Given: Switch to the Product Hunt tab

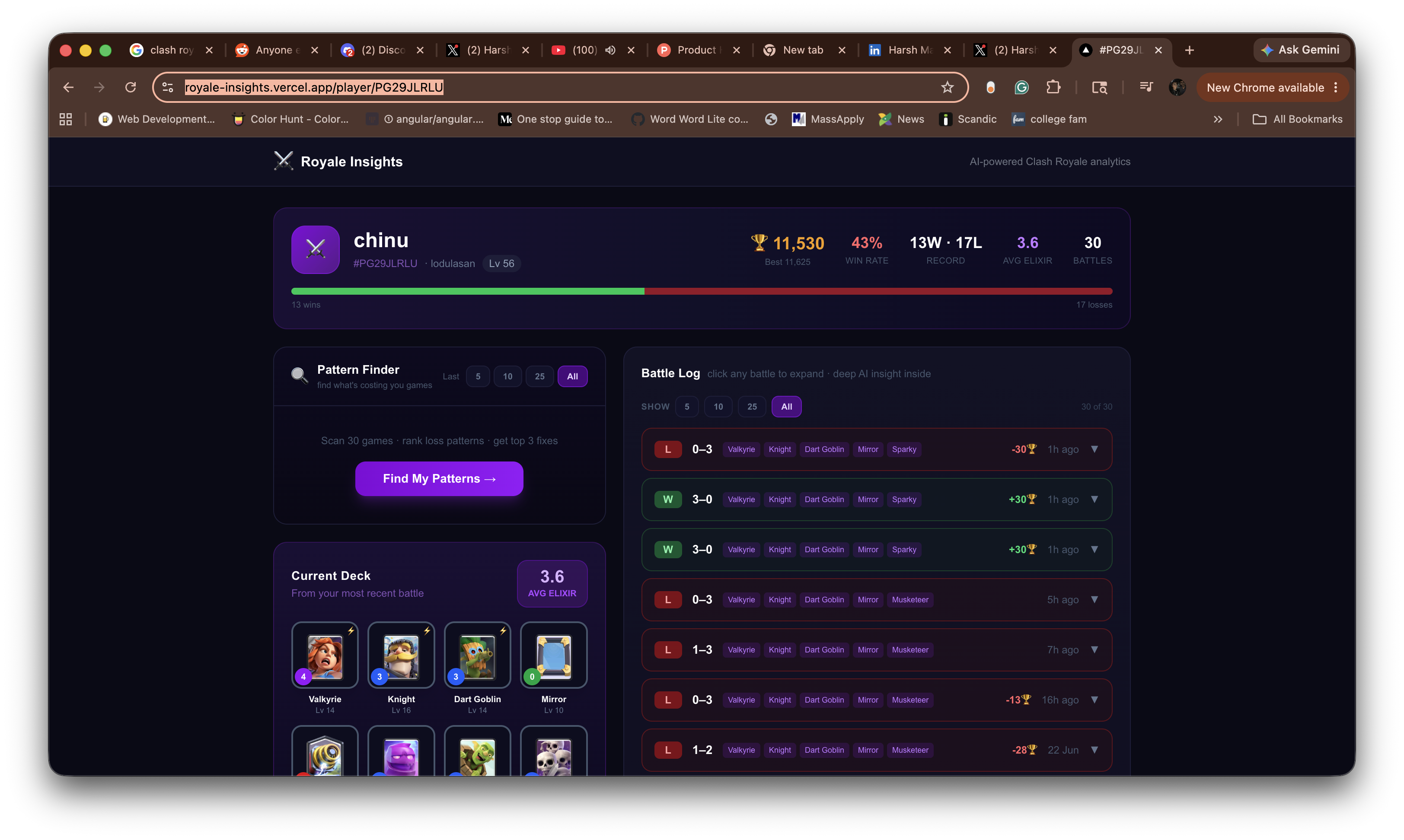Looking at the screenshot, I should (698, 50).
